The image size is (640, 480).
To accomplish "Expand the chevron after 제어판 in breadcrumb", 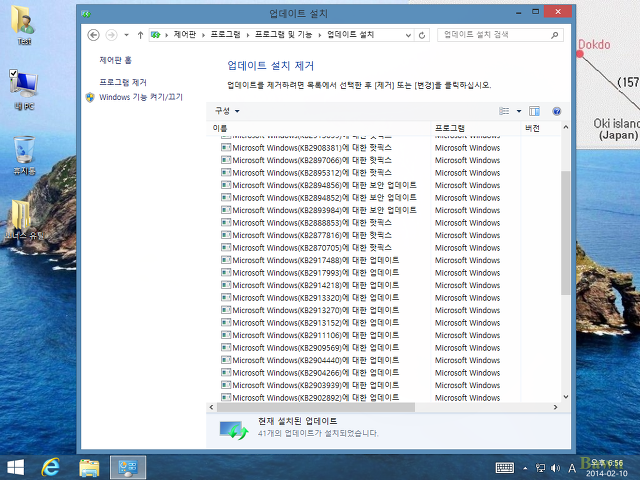I will (x=203, y=35).
